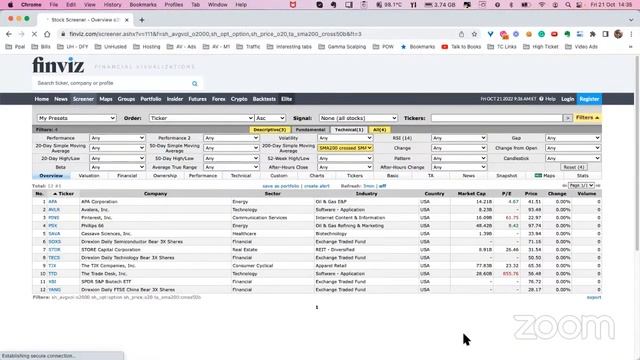Turn refresh off link
Image resolution: width=640 pixels, height=360 pixels.
coord(382,186)
